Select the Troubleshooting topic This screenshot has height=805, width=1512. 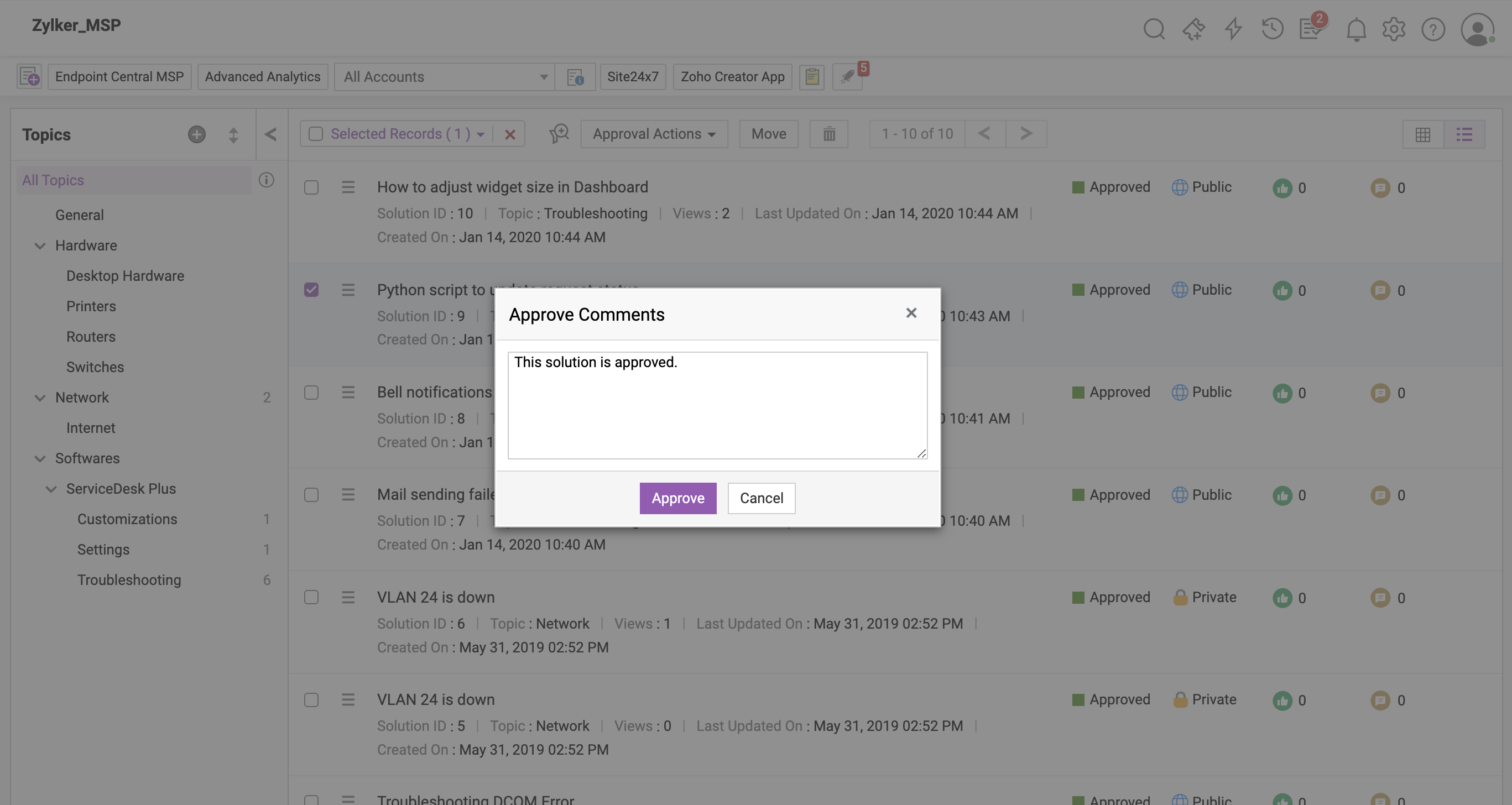tap(129, 579)
